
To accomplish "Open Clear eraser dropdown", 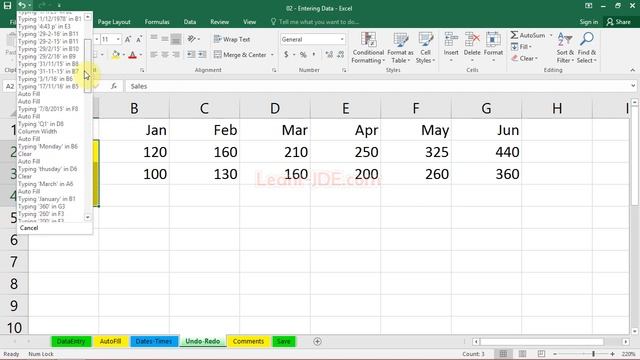I will 524,58.
